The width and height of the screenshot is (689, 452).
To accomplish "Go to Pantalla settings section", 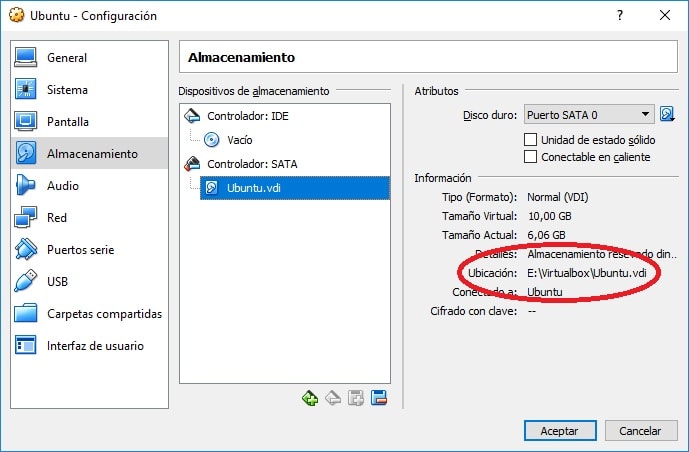I will [x=89, y=122].
